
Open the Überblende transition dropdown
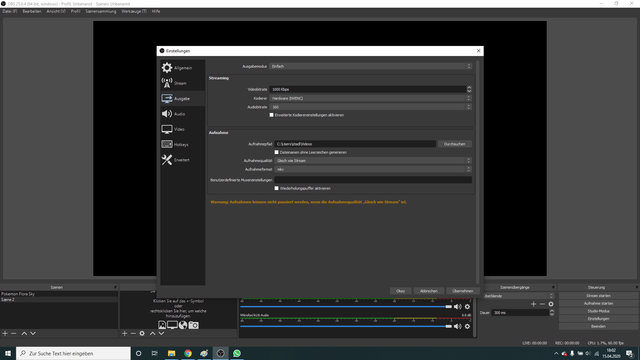[x=518, y=296]
